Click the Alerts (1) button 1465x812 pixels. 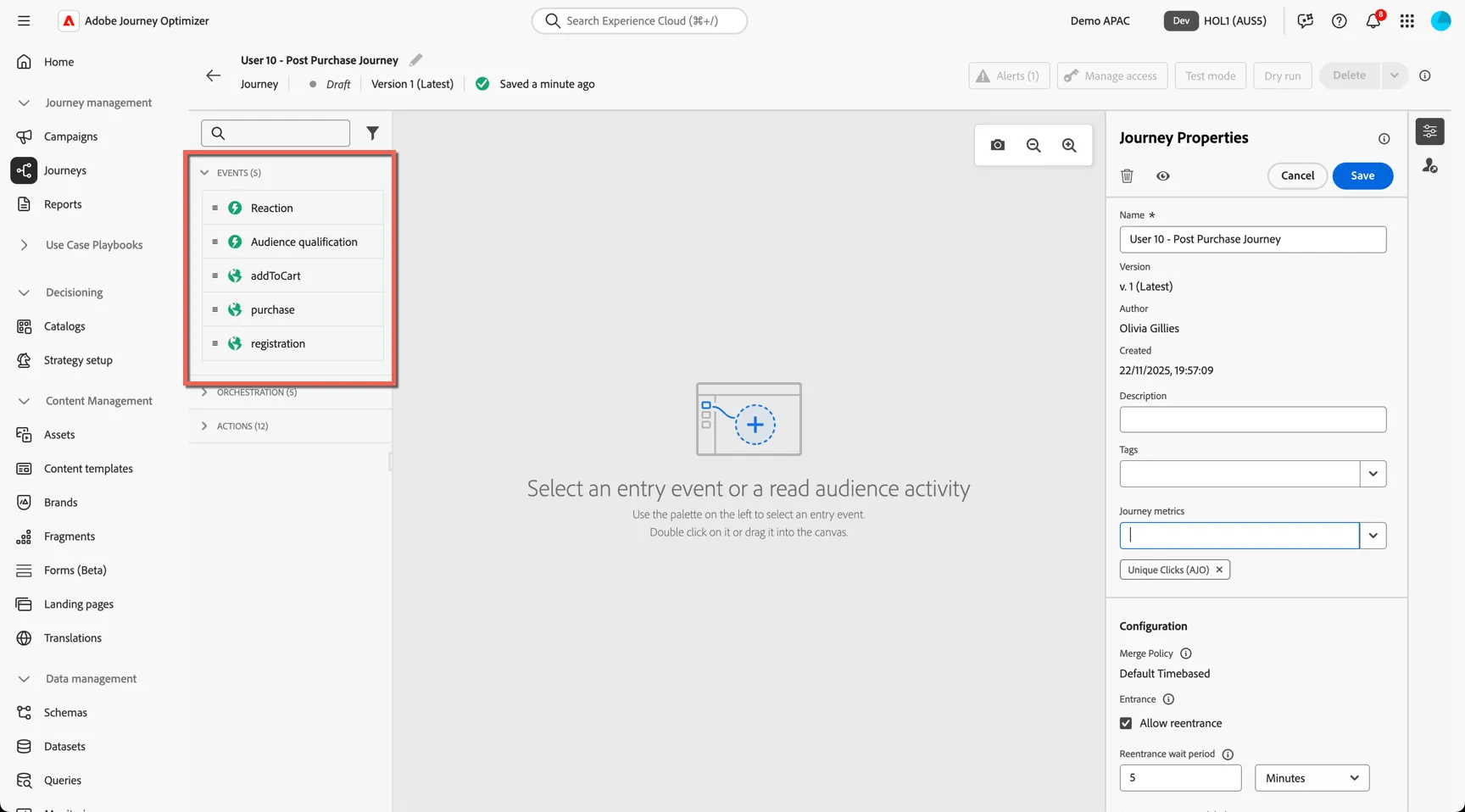(1009, 75)
